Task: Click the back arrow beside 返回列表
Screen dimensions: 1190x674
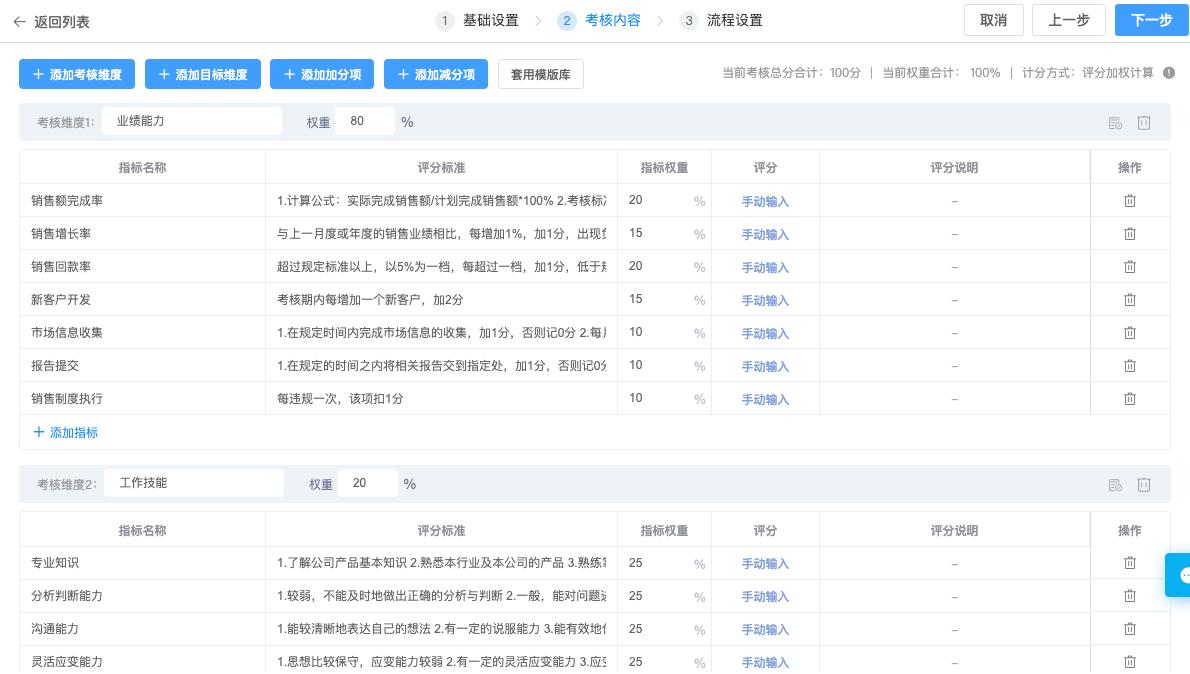Action: tap(20, 21)
